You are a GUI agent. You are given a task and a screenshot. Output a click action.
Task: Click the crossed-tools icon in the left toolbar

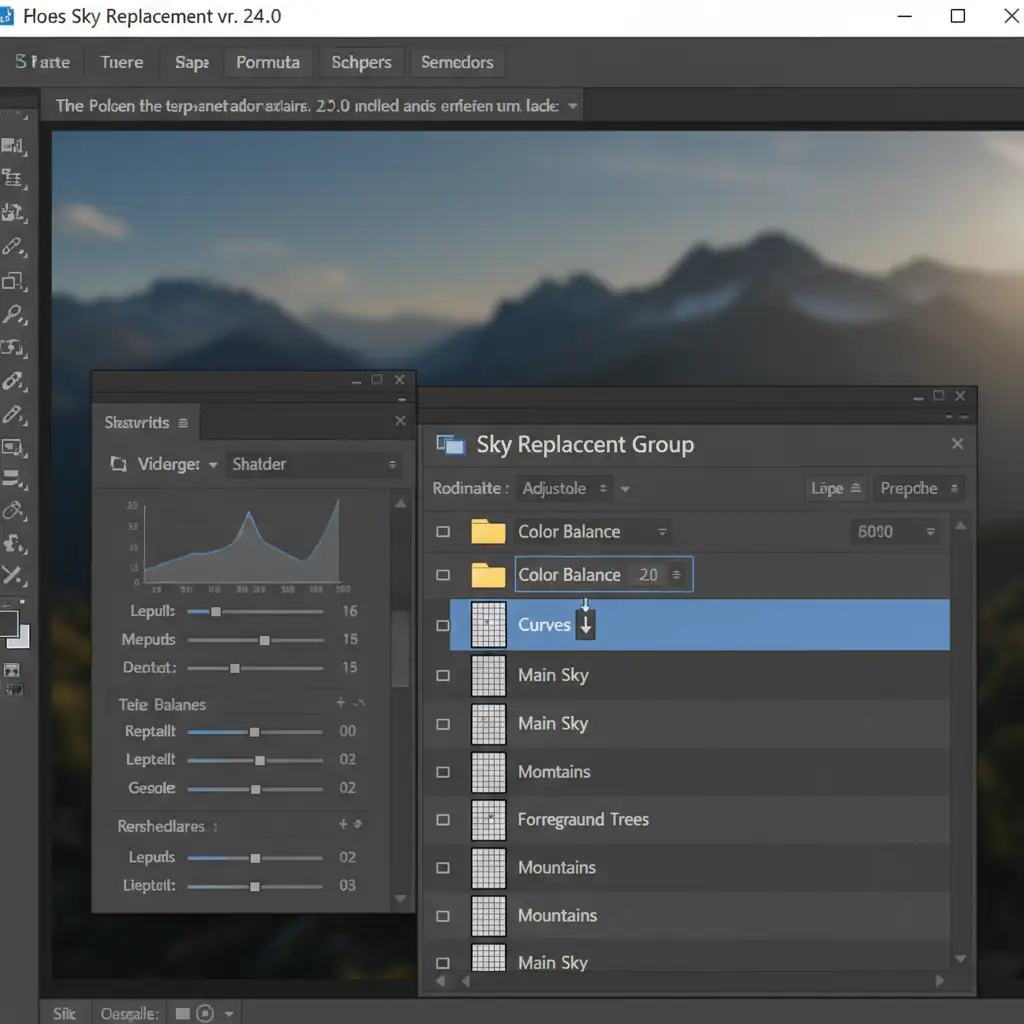tap(13, 574)
